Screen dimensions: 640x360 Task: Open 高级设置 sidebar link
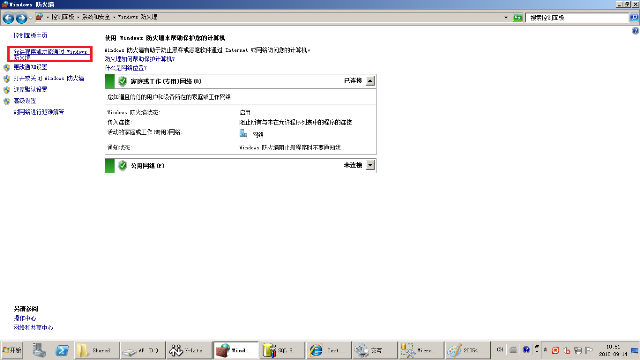point(24,101)
